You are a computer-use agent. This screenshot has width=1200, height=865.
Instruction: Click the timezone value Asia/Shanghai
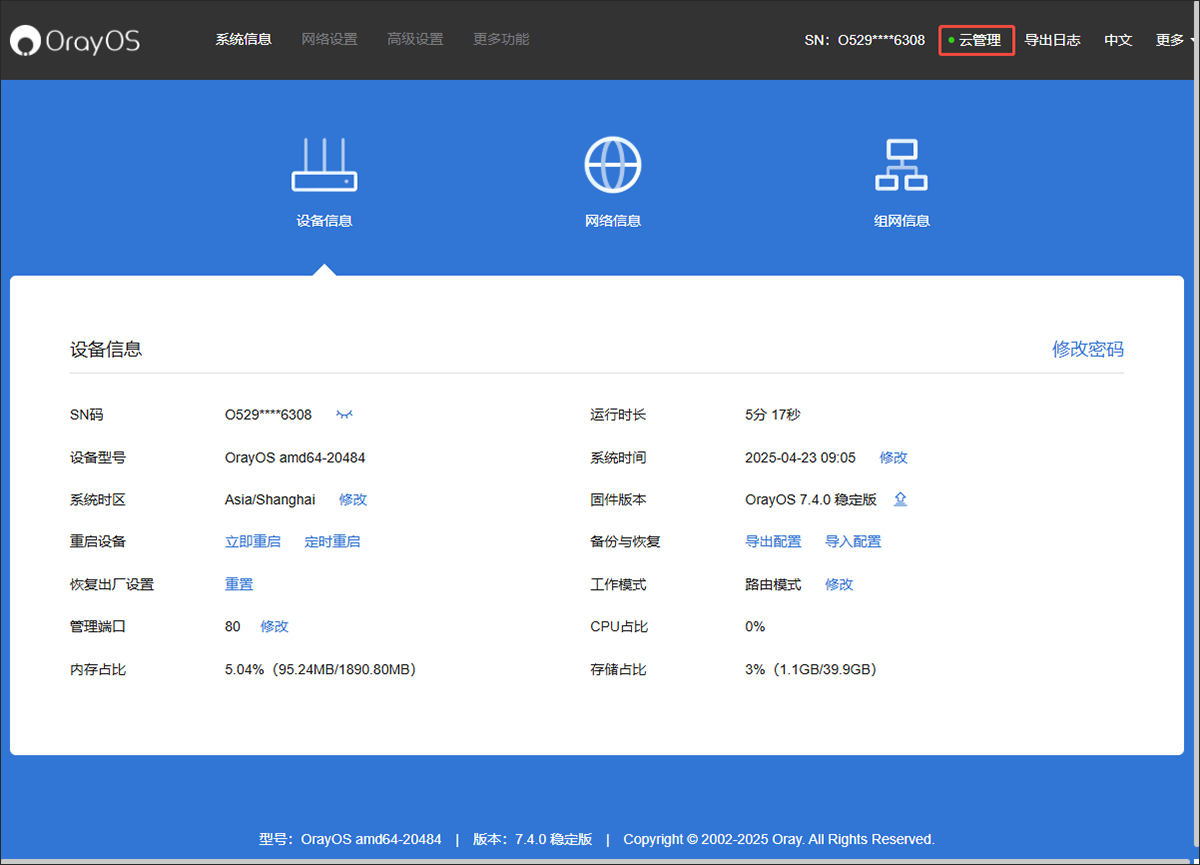pos(270,500)
